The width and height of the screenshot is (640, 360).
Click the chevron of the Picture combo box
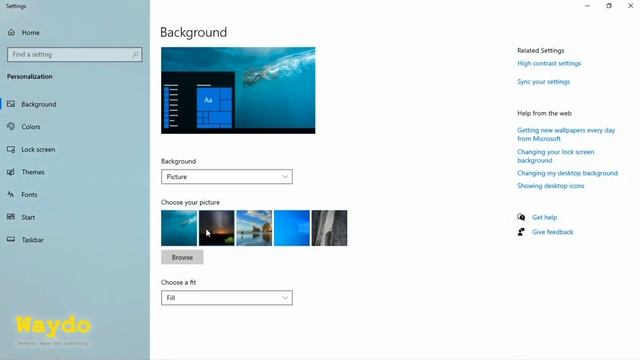(285, 177)
